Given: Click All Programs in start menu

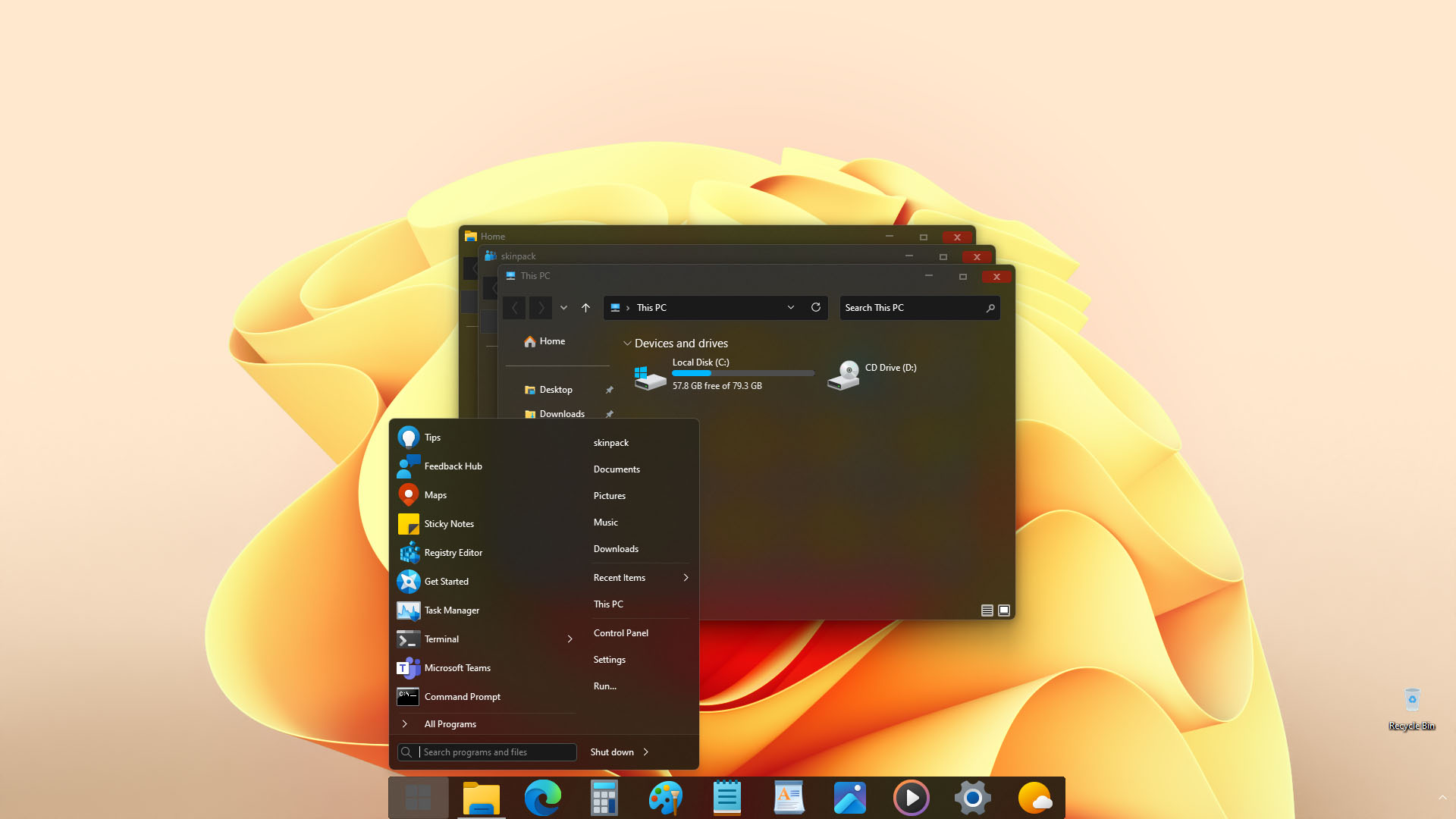Looking at the screenshot, I should coord(450,724).
